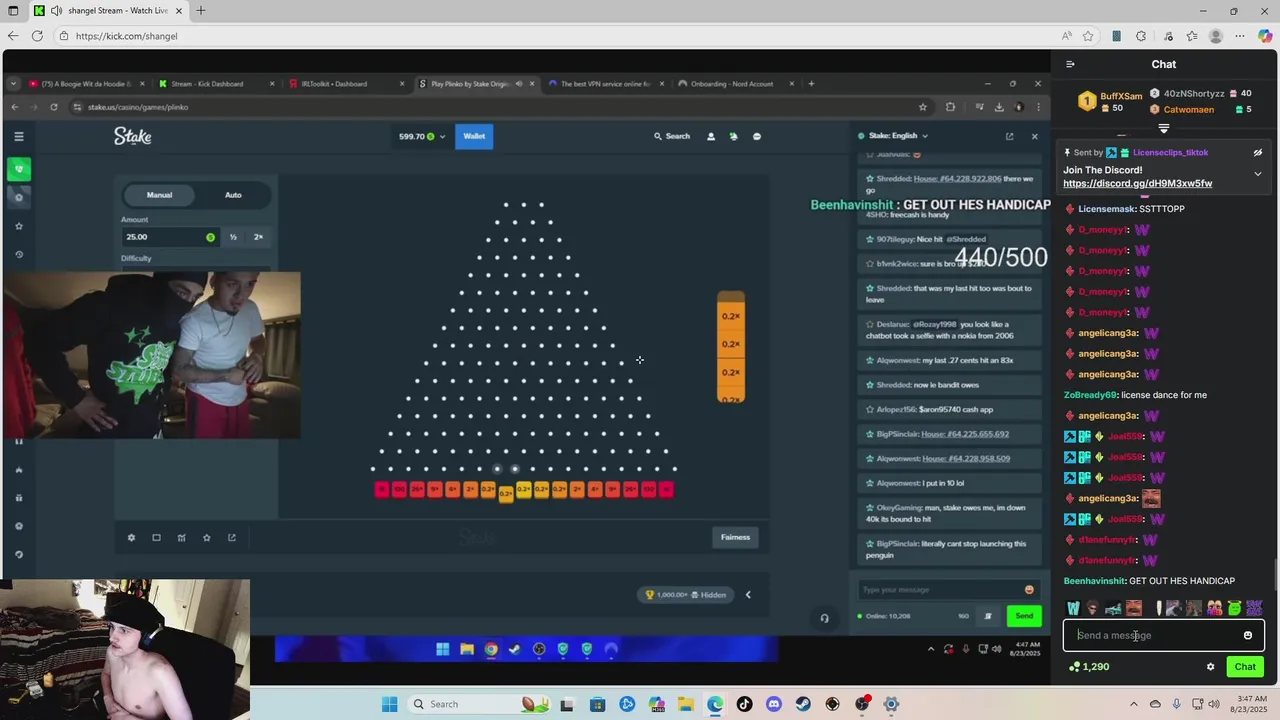
Task: Activate Read aloud in address bar
Action: [1067, 36]
